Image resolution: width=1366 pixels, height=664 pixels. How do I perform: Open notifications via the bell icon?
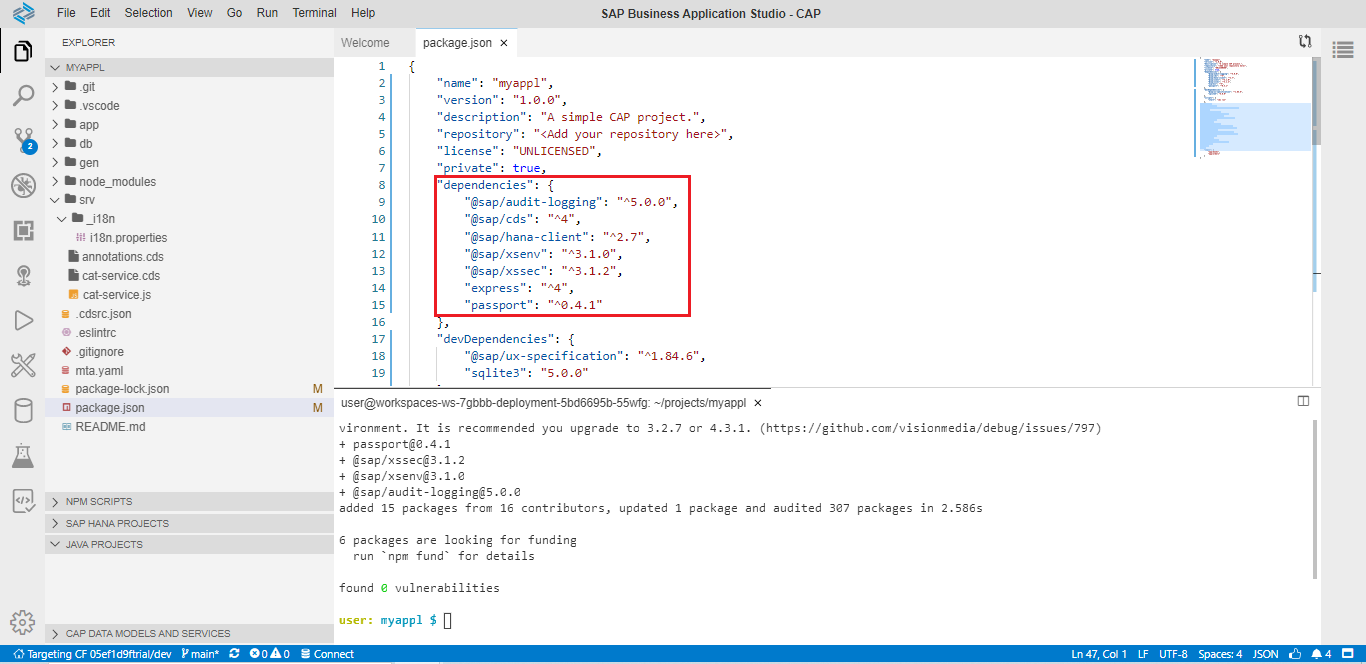coord(1316,653)
